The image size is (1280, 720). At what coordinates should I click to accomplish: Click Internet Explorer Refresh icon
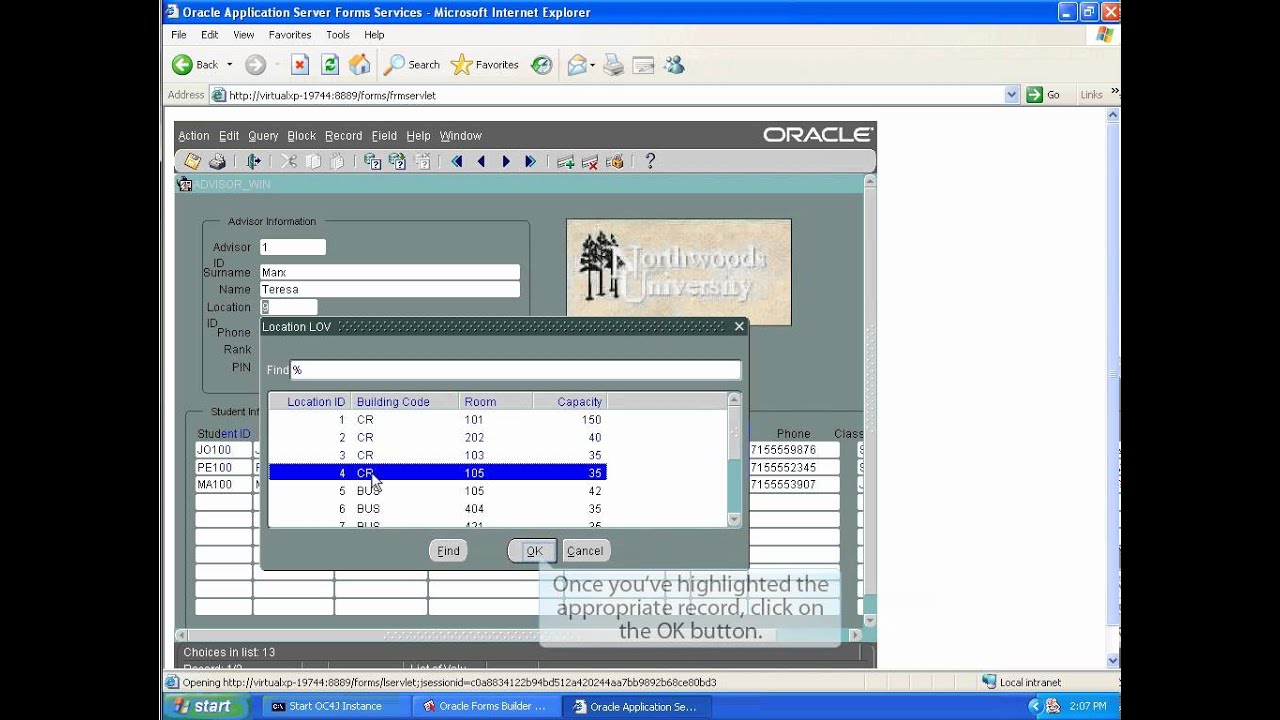click(330, 65)
